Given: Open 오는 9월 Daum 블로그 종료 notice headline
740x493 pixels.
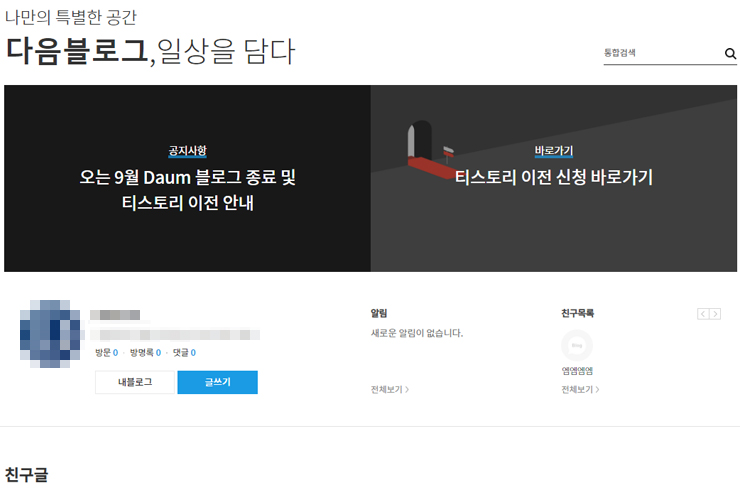Looking at the screenshot, I should coord(187,190).
